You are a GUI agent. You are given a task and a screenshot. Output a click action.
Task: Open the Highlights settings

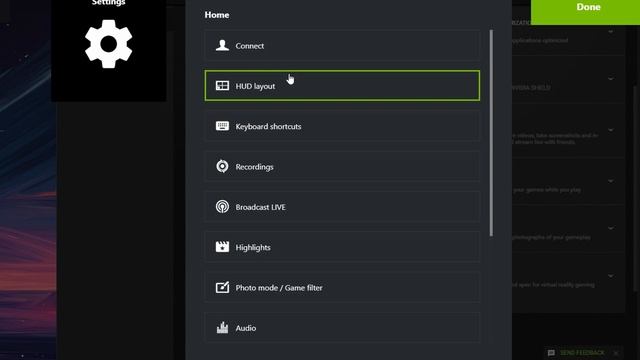pos(342,247)
